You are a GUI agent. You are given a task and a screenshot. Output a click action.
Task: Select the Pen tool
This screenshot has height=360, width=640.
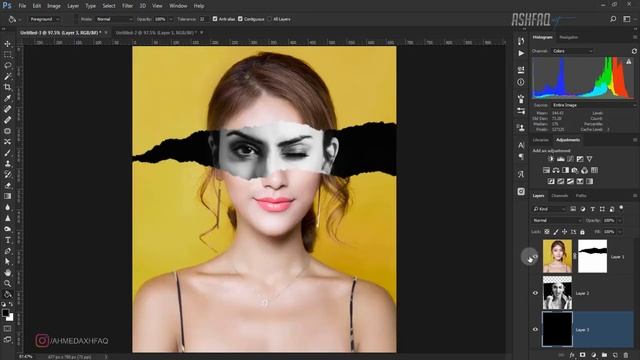click(7, 251)
